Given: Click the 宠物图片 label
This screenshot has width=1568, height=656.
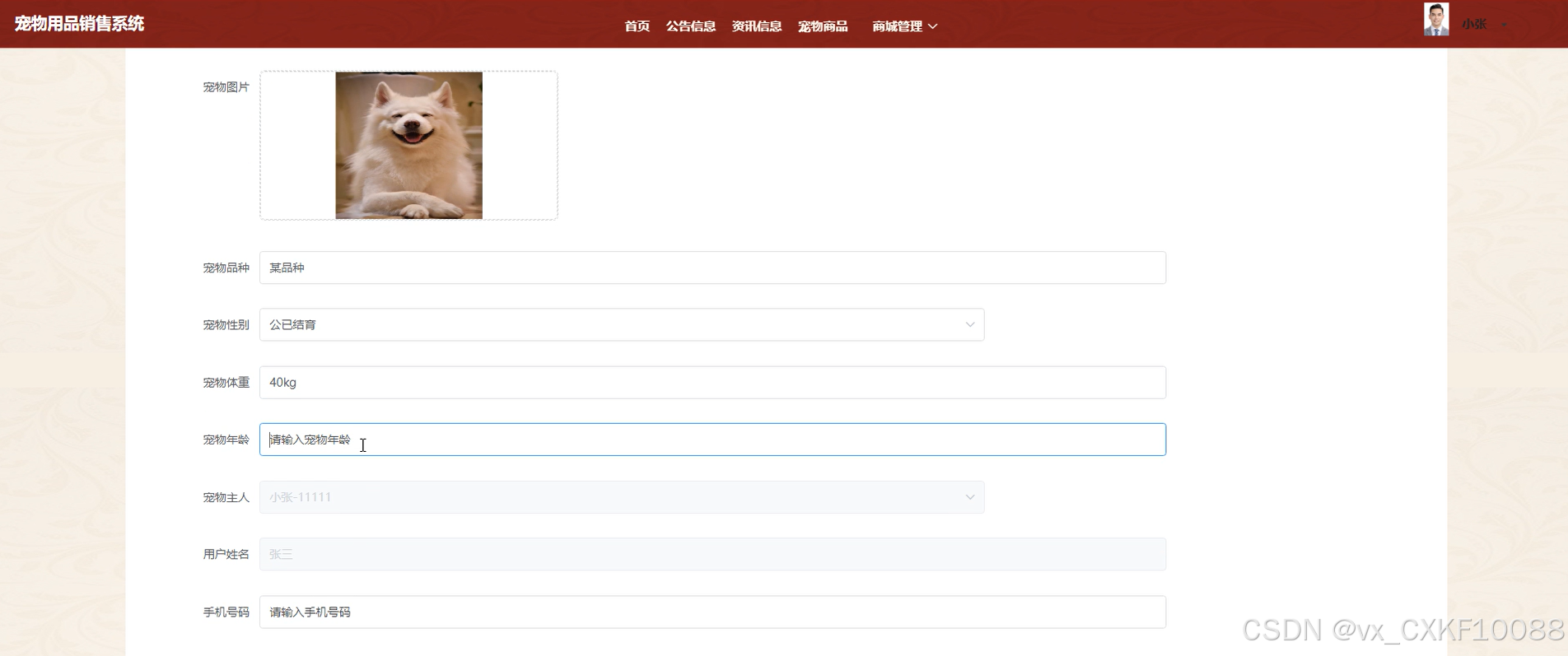Looking at the screenshot, I should (x=226, y=86).
